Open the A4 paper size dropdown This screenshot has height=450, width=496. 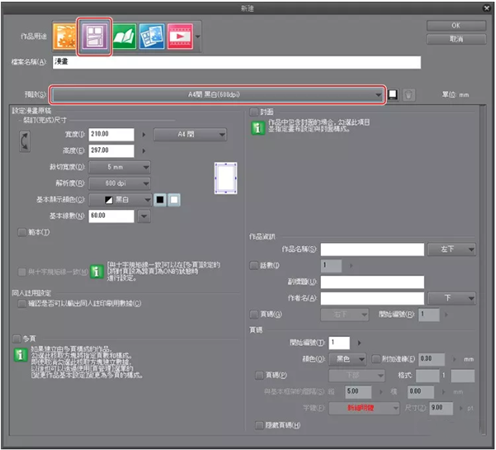[190, 134]
